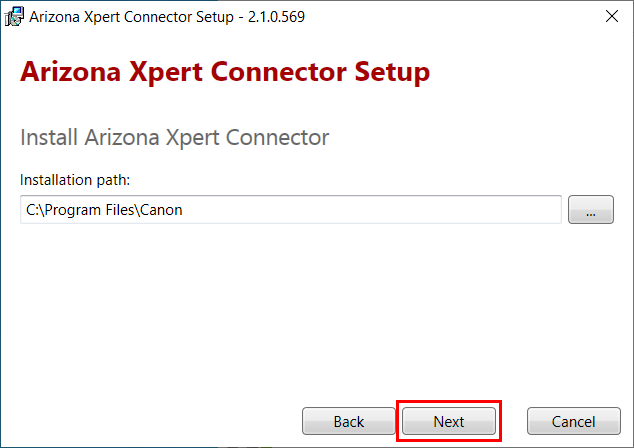Click the title bar caption text
The image size is (634, 448).
pos(167,17)
